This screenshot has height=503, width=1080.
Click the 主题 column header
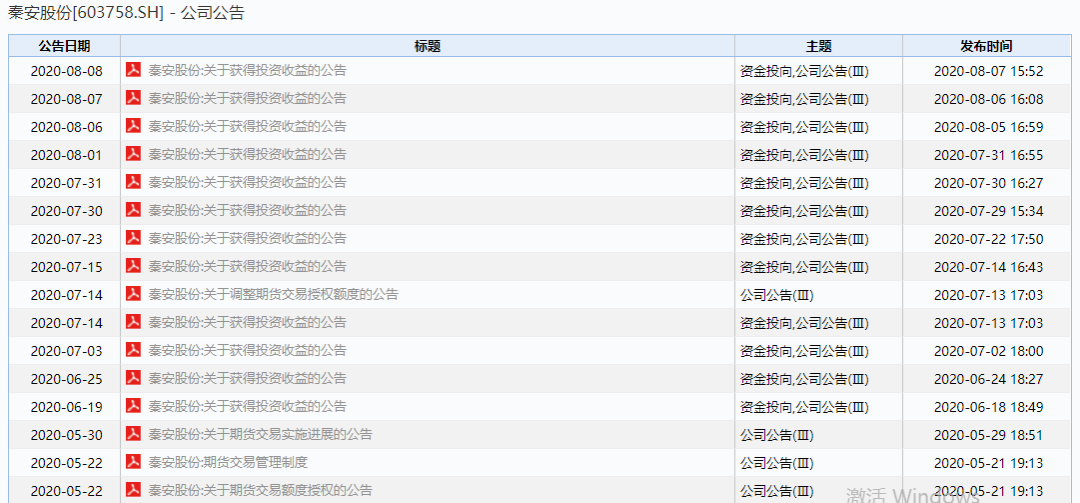coord(818,46)
